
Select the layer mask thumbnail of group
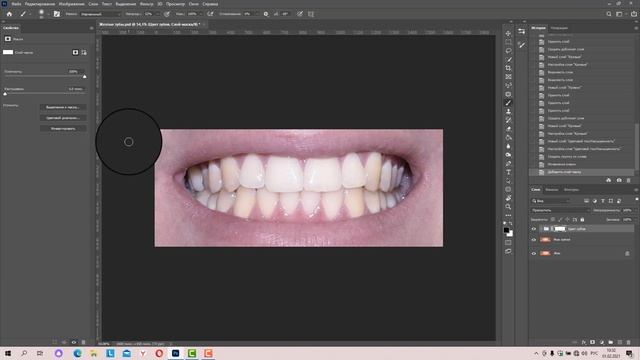click(x=560, y=229)
